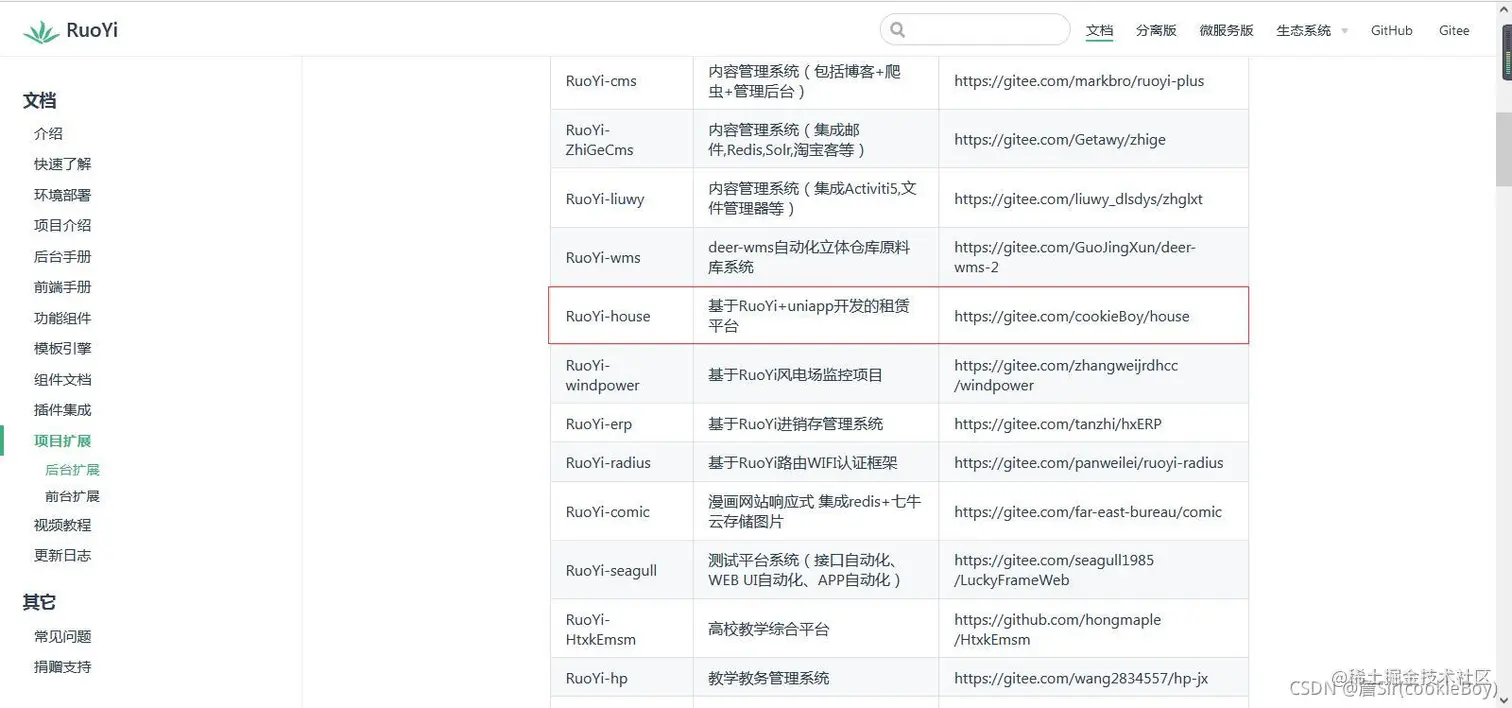
Task: Click the RuoYi-ZhiGeCms table cell
Action: 621,139
